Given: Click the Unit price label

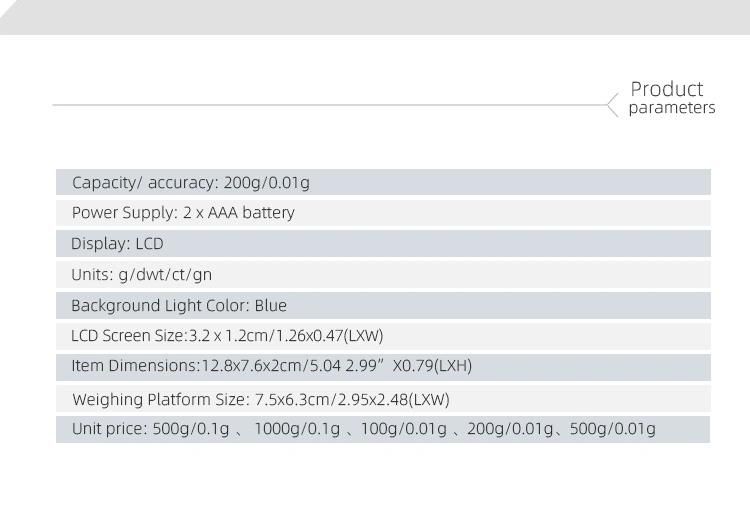Looking at the screenshot, I should [108, 429].
